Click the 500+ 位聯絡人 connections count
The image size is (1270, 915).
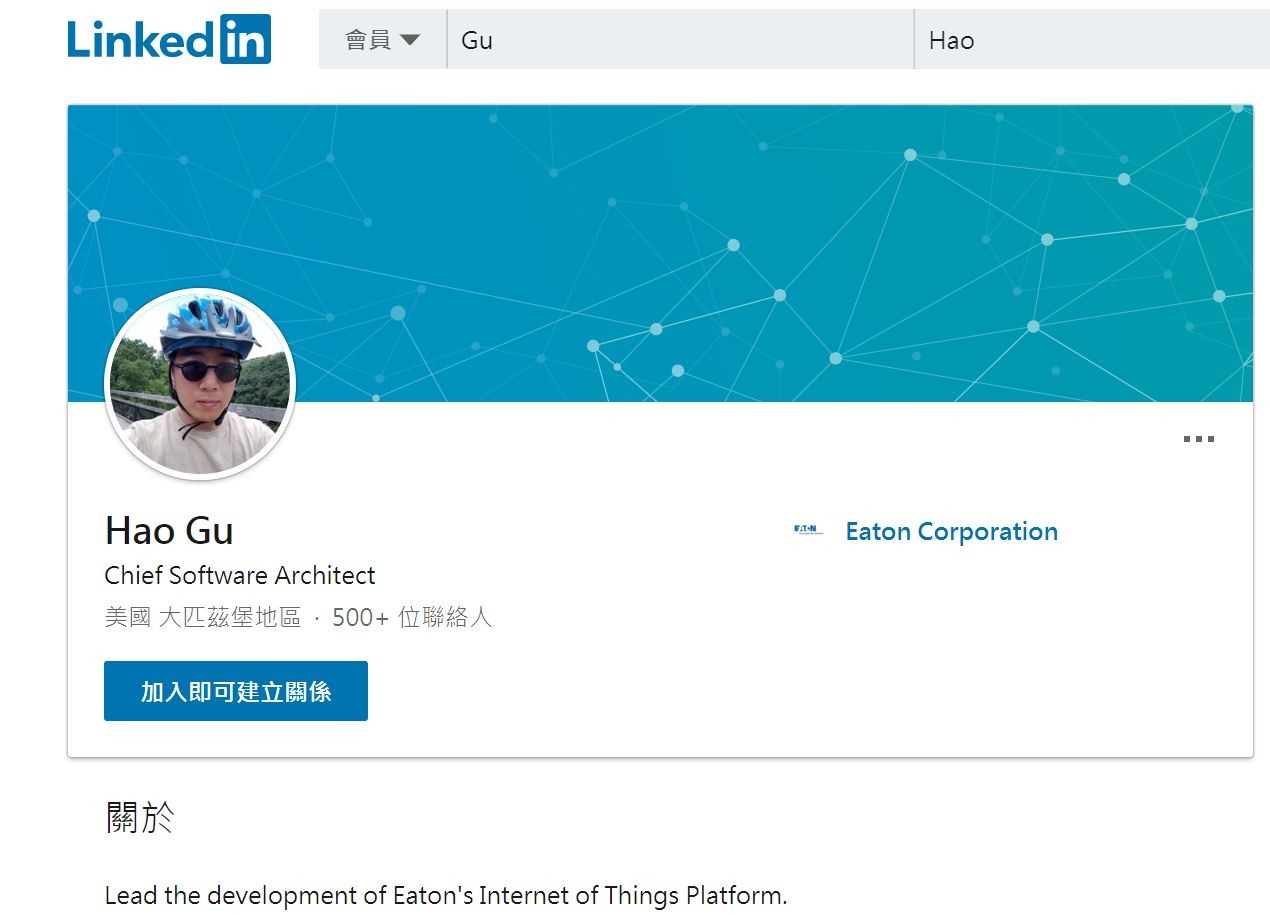[x=412, y=617]
